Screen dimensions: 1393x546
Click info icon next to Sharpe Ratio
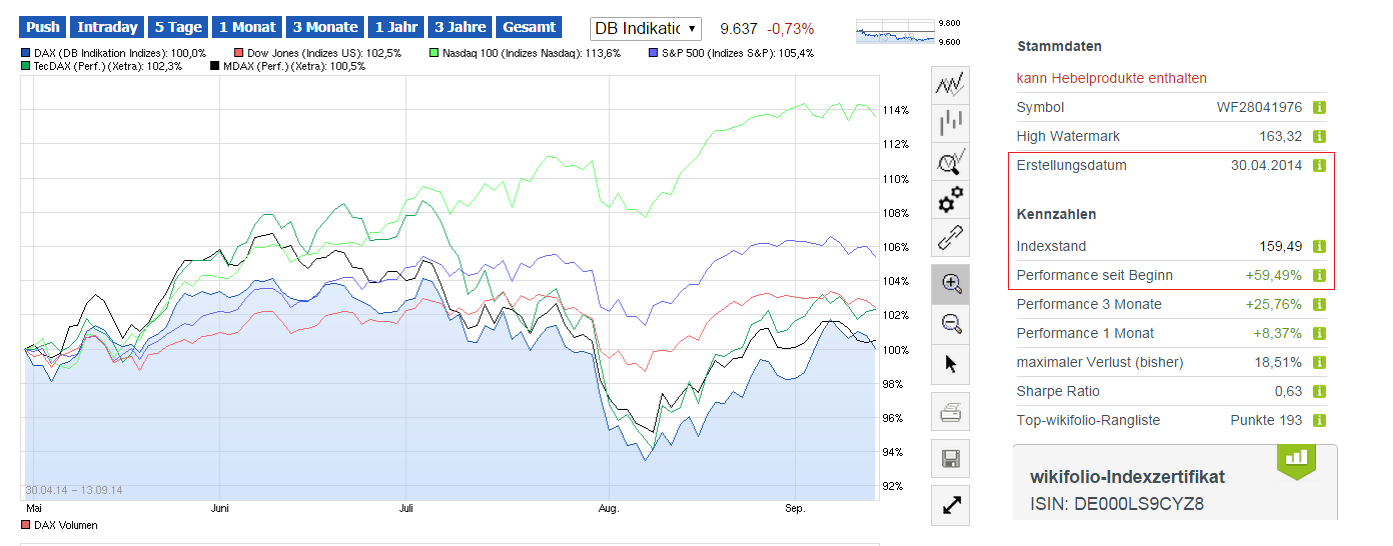tap(1318, 391)
